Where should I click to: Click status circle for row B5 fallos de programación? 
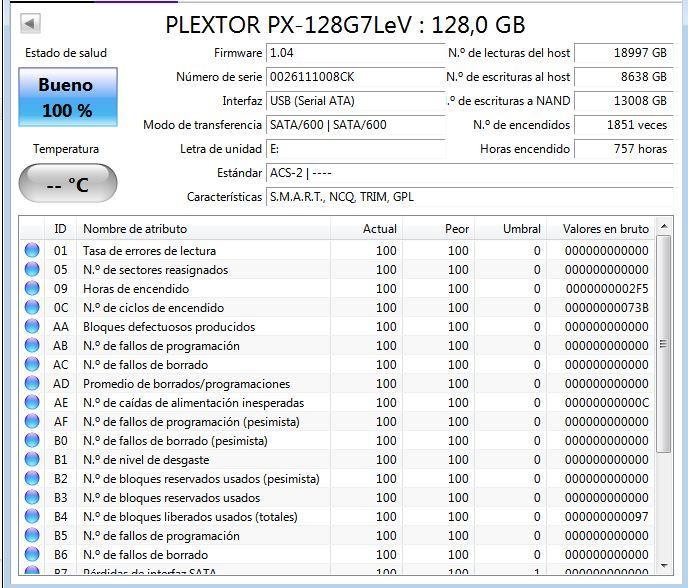32,535
